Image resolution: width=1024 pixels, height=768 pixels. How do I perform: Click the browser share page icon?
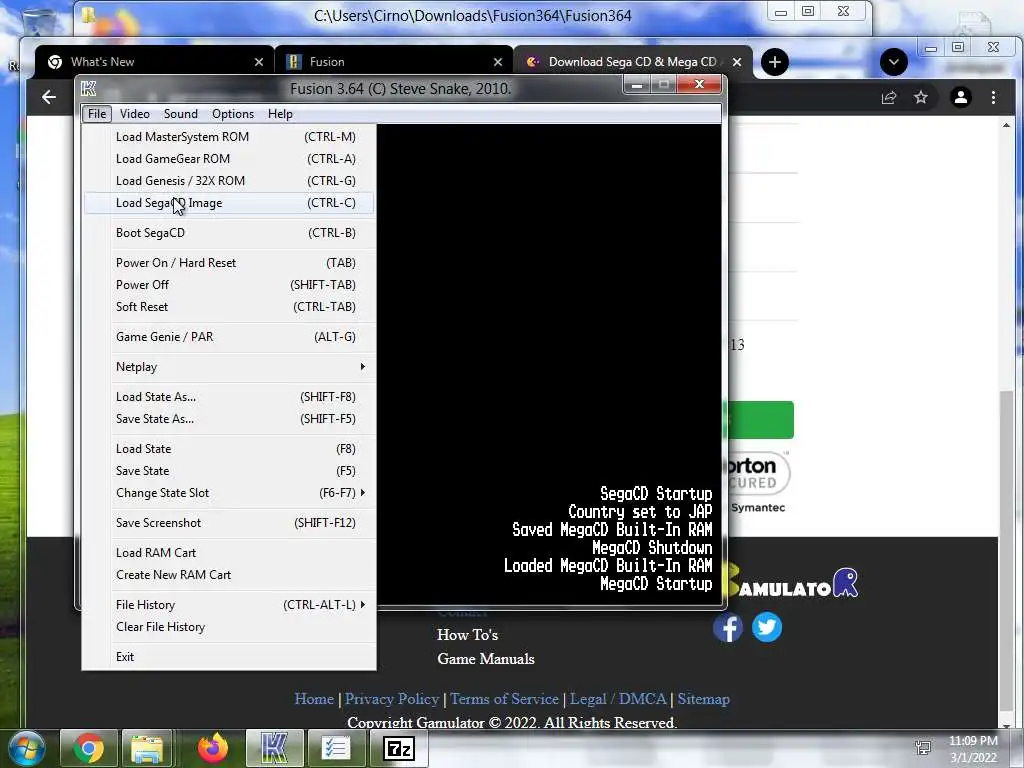point(889,97)
